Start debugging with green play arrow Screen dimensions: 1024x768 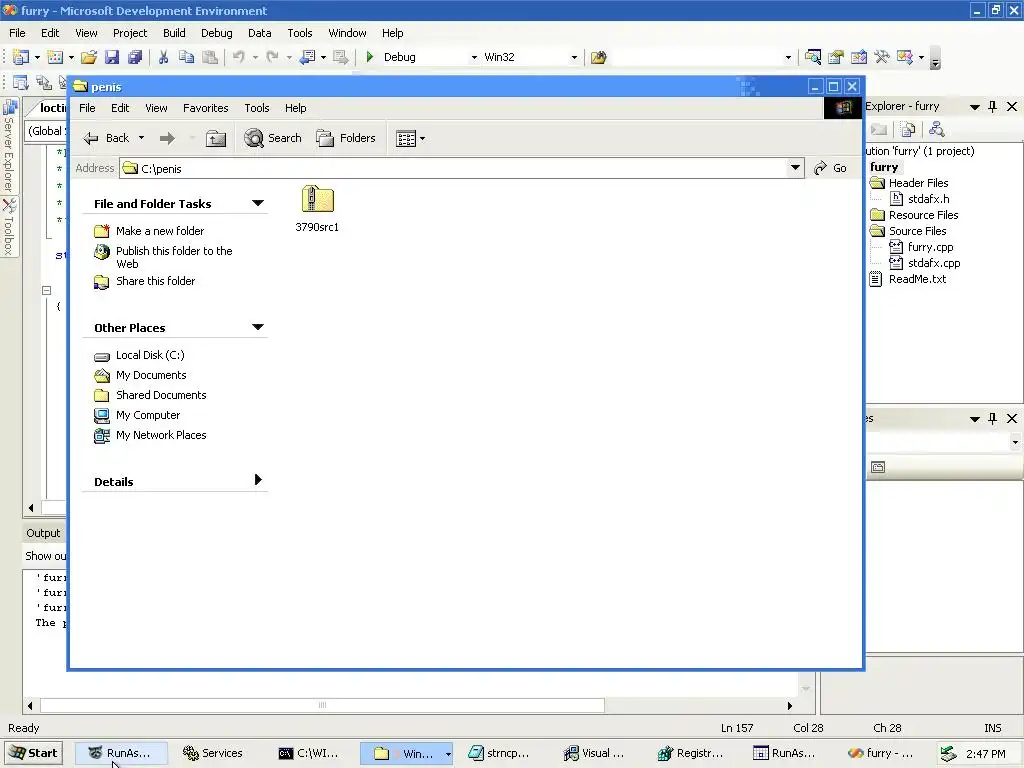[370, 57]
